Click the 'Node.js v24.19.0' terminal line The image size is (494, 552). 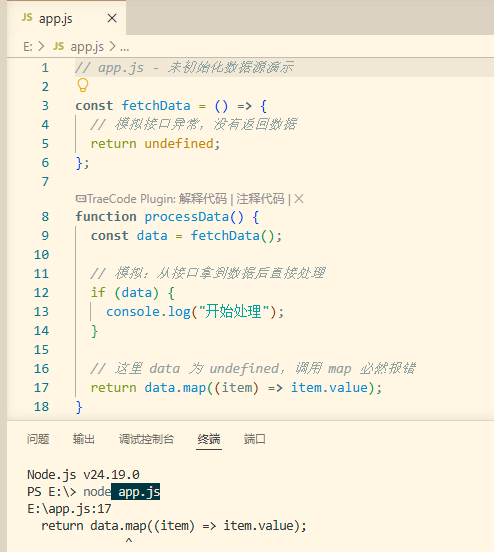pos(83,475)
